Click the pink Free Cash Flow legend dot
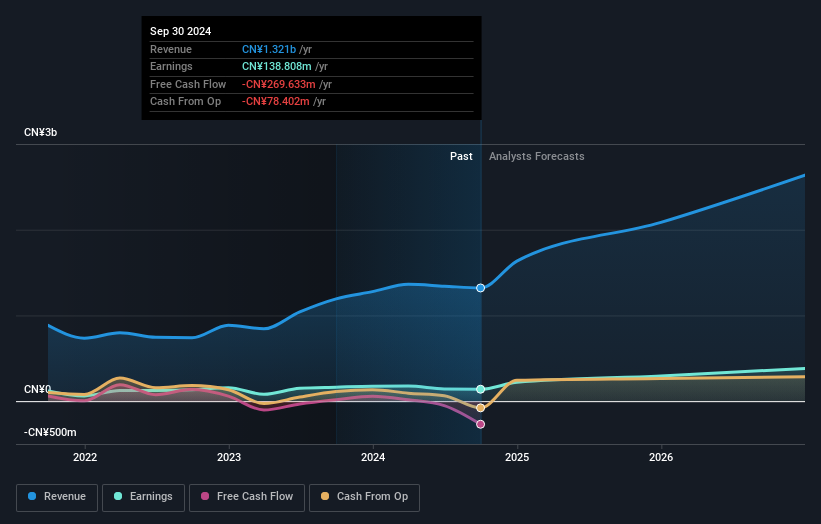This screenshot has height=524, width=821. [x=205, y=496]
